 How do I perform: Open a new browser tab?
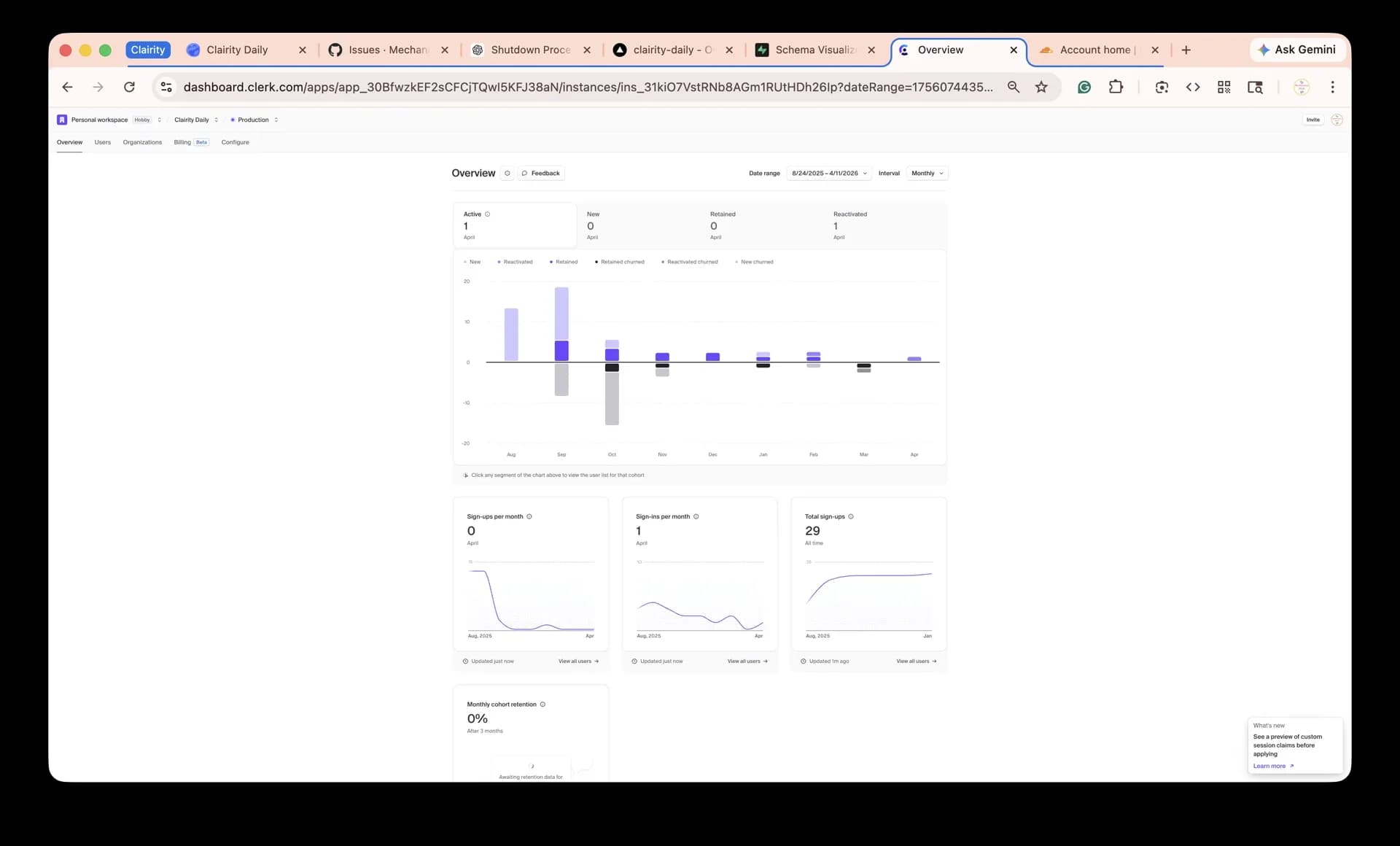click(x=1186, y=50)
